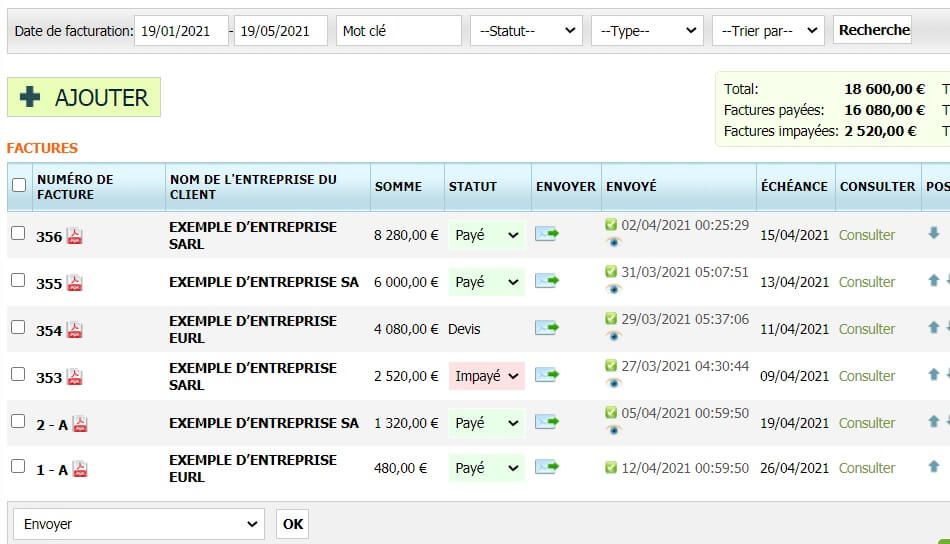Open the --Type-- filter dropdown
The image size is (950, 544).
tap(647, 31)
